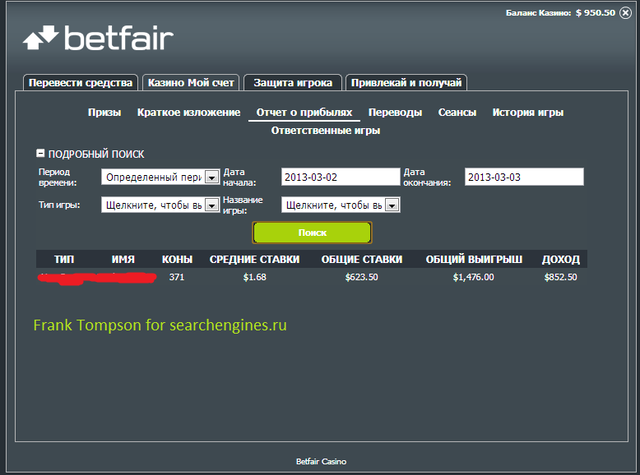Open the Название игры dropdown
This screenshot has width=640, height=475.
pos(392,205)
